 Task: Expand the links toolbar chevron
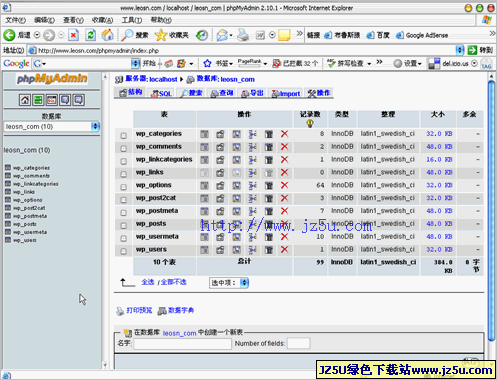(x=492, y=33)
